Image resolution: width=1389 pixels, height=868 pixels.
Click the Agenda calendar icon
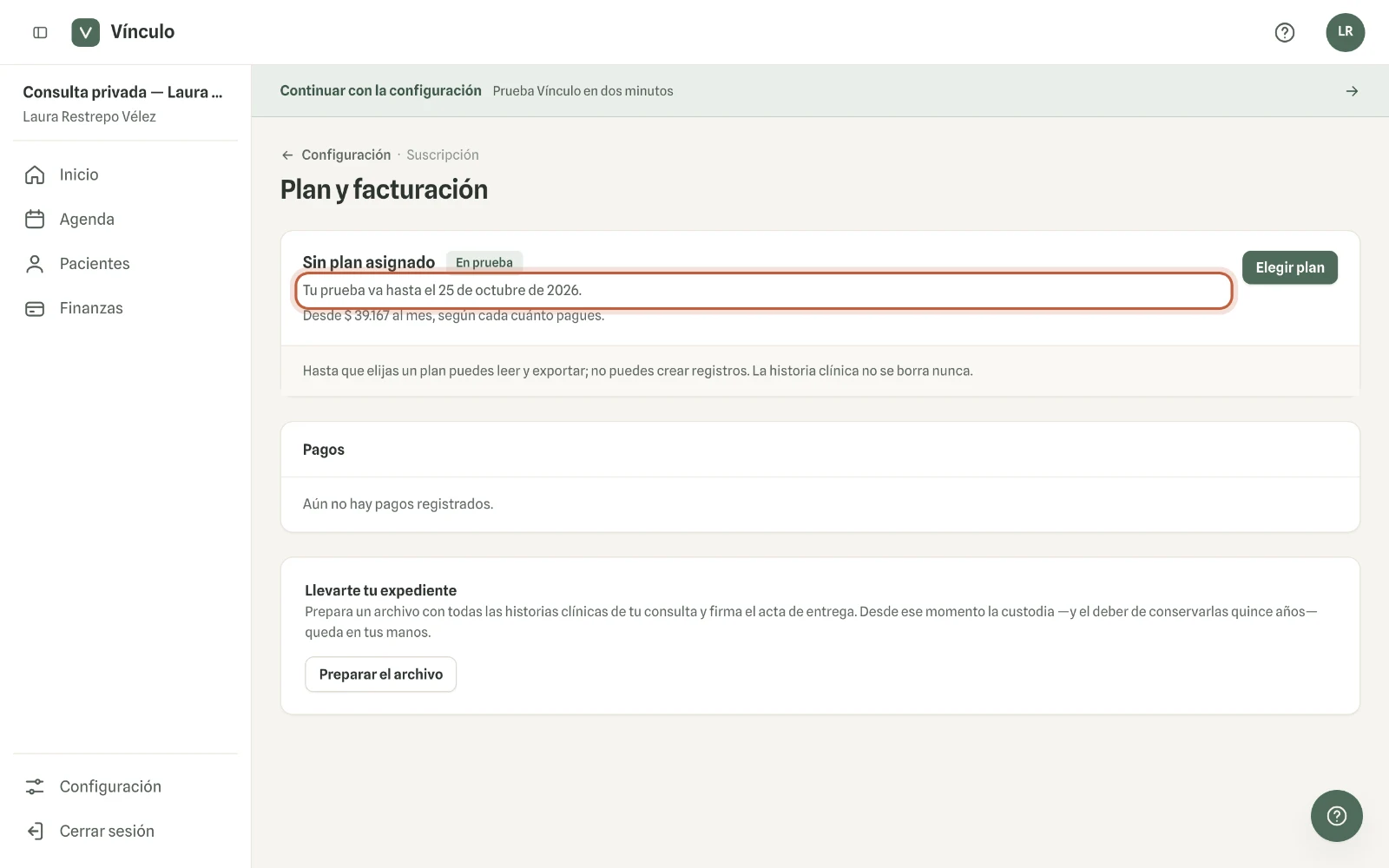[35, 219]
